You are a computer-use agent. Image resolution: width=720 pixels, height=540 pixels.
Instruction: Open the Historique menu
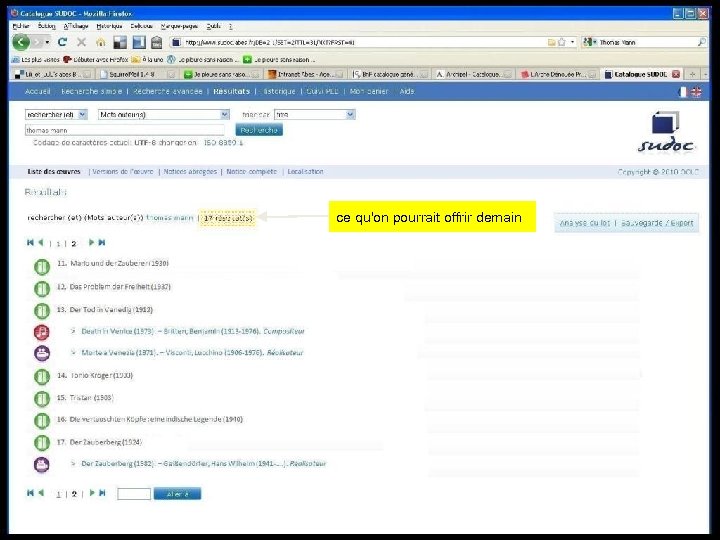point(109,26)
